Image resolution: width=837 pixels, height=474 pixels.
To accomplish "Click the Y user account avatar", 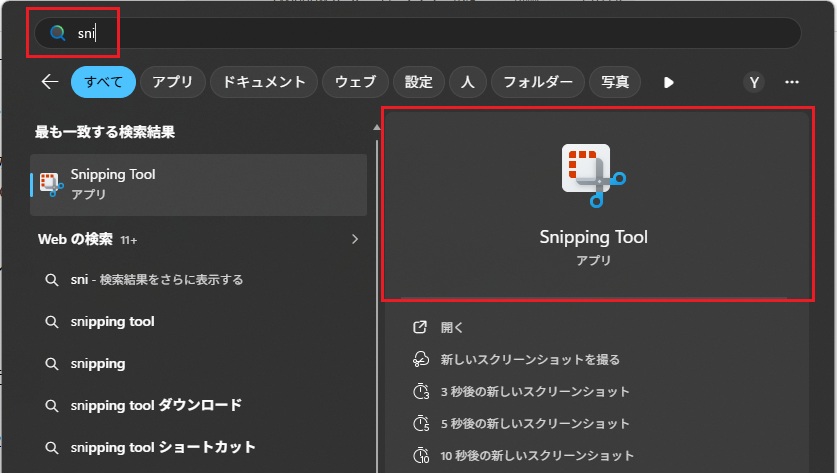I will click(754, 82).
